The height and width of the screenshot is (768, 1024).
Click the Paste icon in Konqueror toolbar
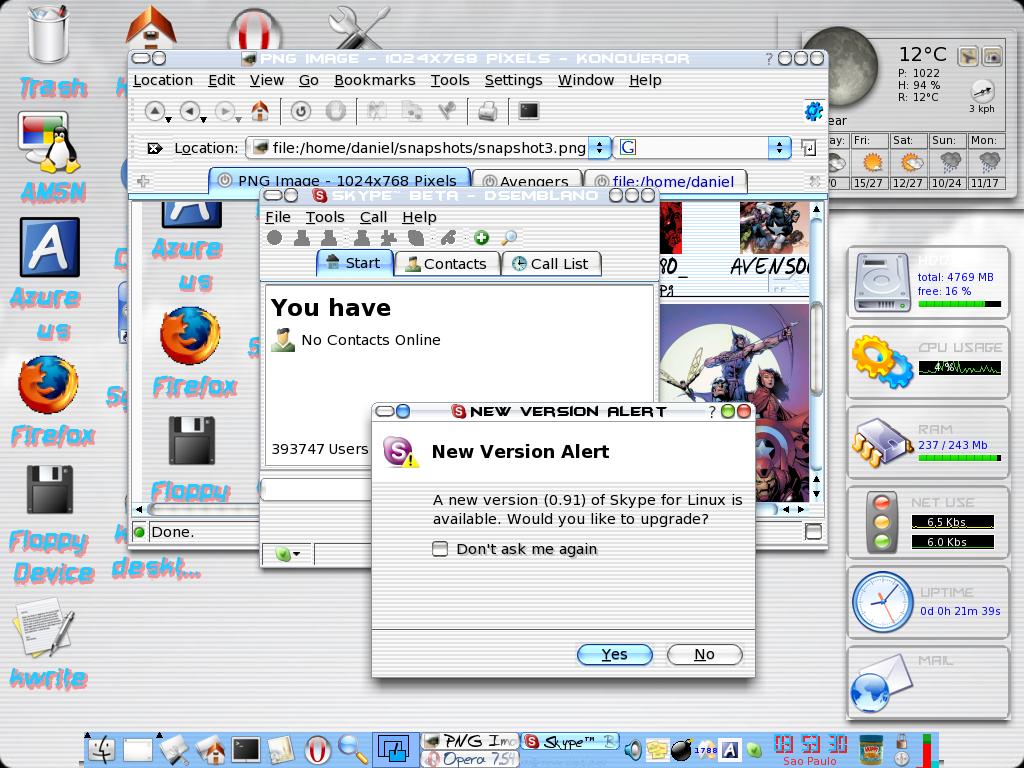(447, 112)
